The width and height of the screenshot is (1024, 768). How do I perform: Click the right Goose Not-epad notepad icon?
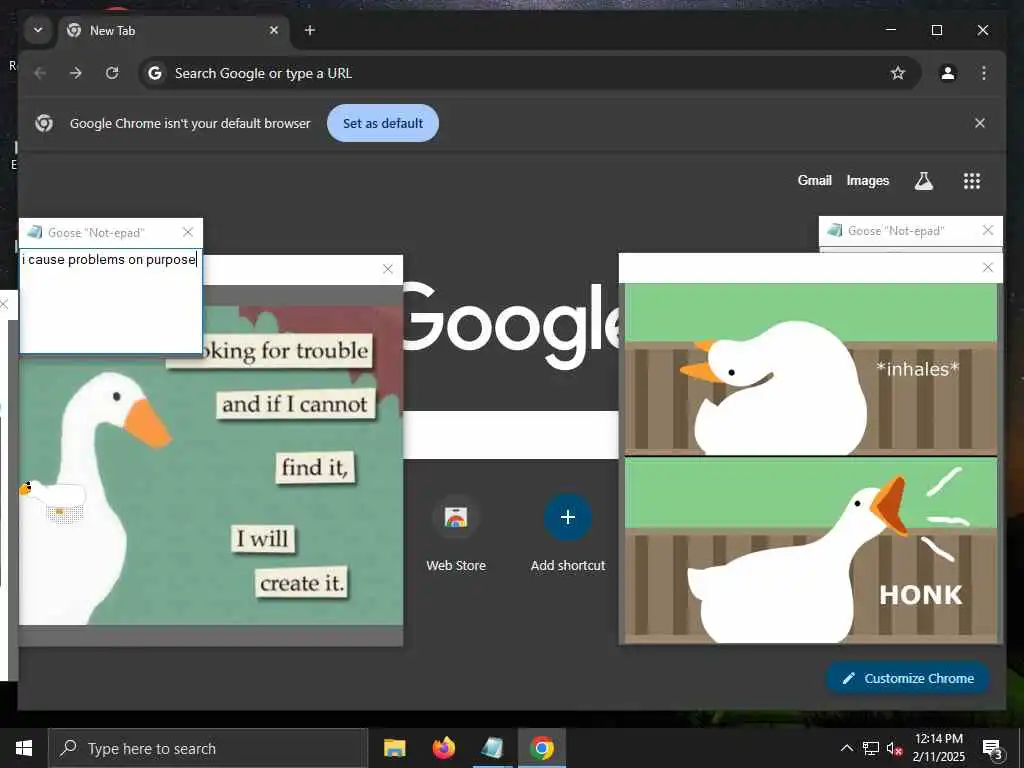pos(834,230)
